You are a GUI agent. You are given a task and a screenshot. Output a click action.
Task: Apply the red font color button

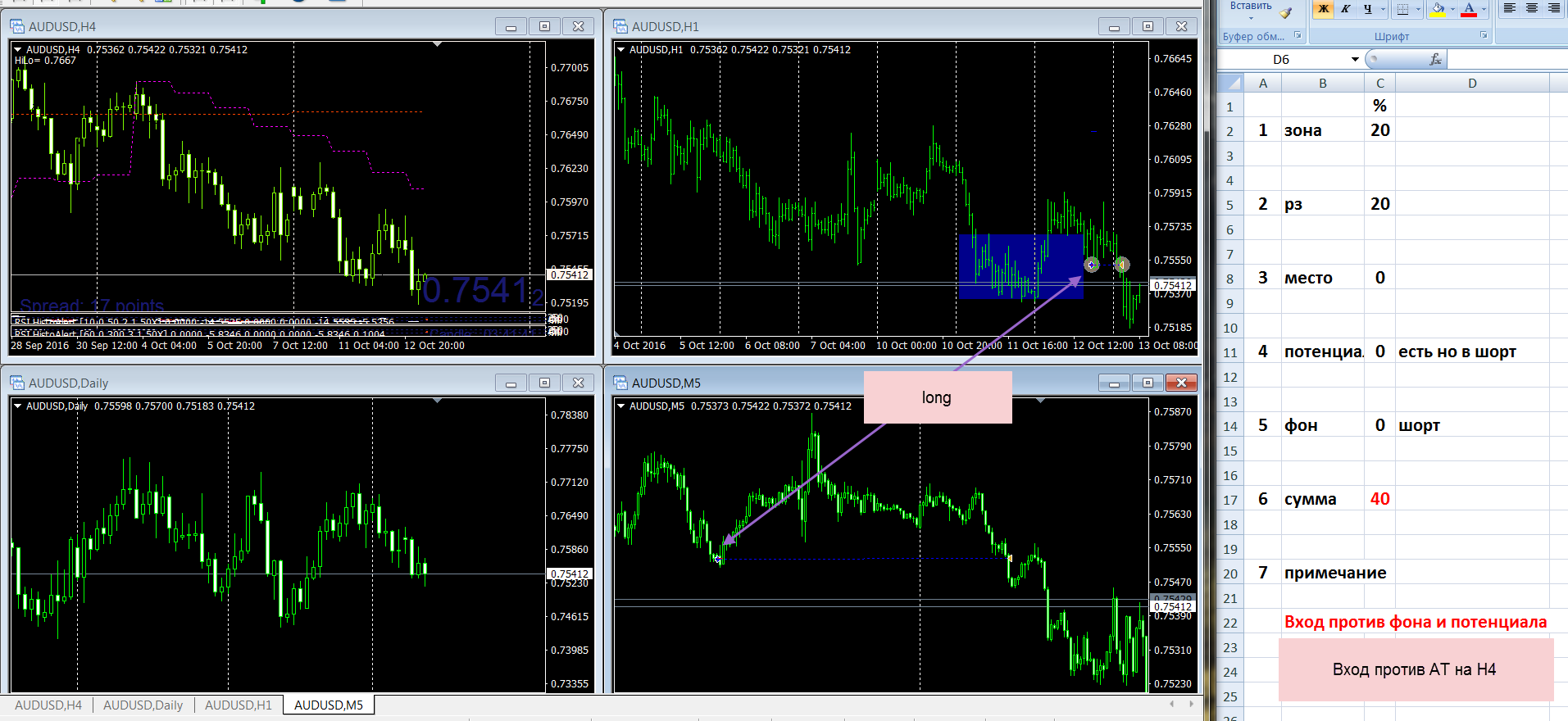pos(1469,9)
